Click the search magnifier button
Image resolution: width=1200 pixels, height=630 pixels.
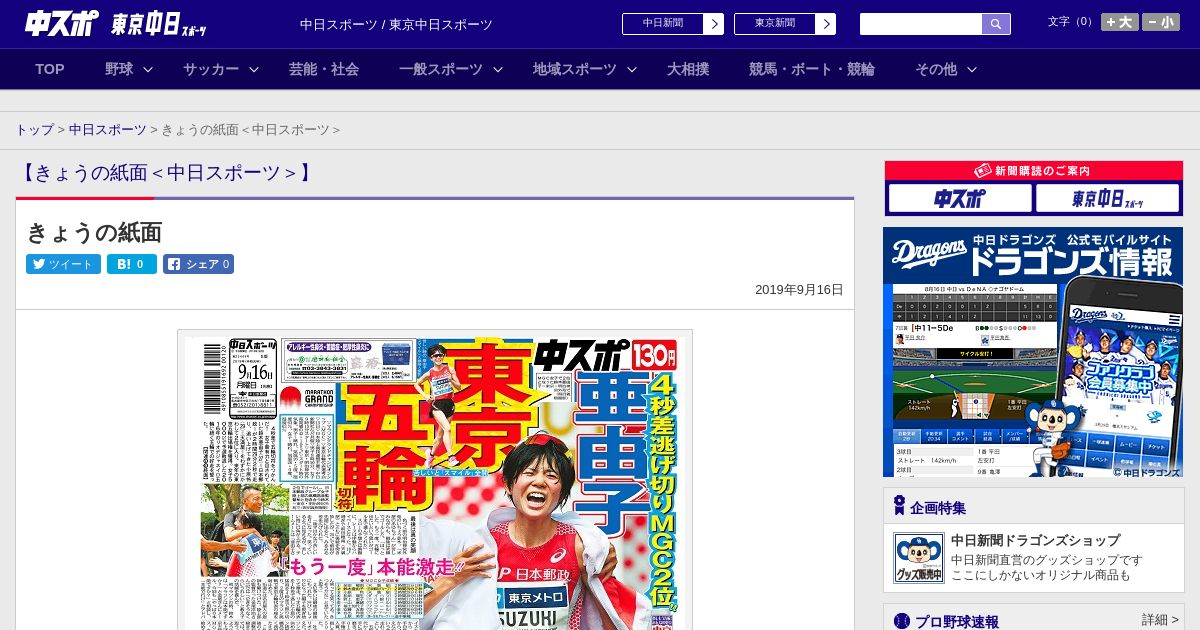[996, 24]
